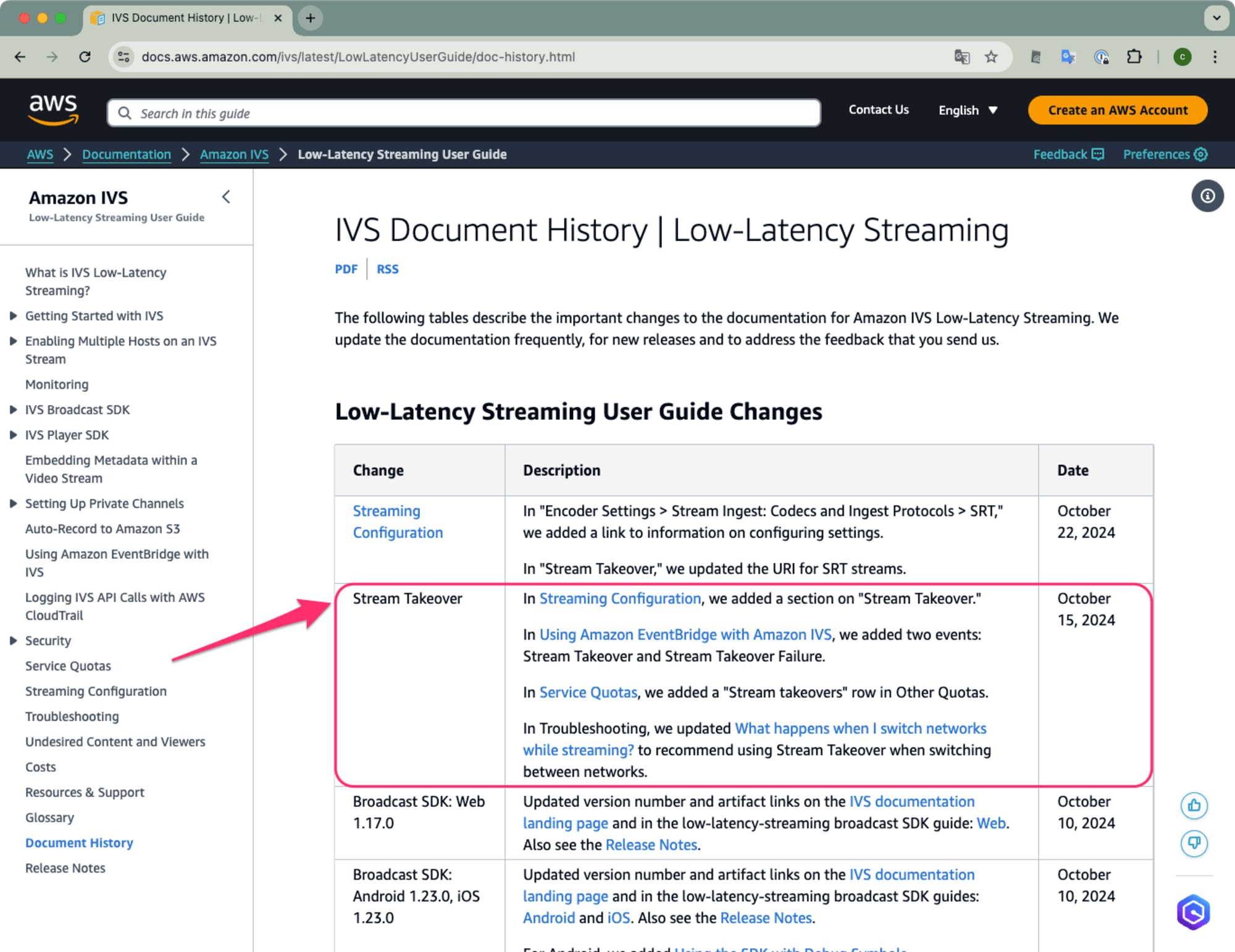Open the English language dropdown

[x=968, y=110]
